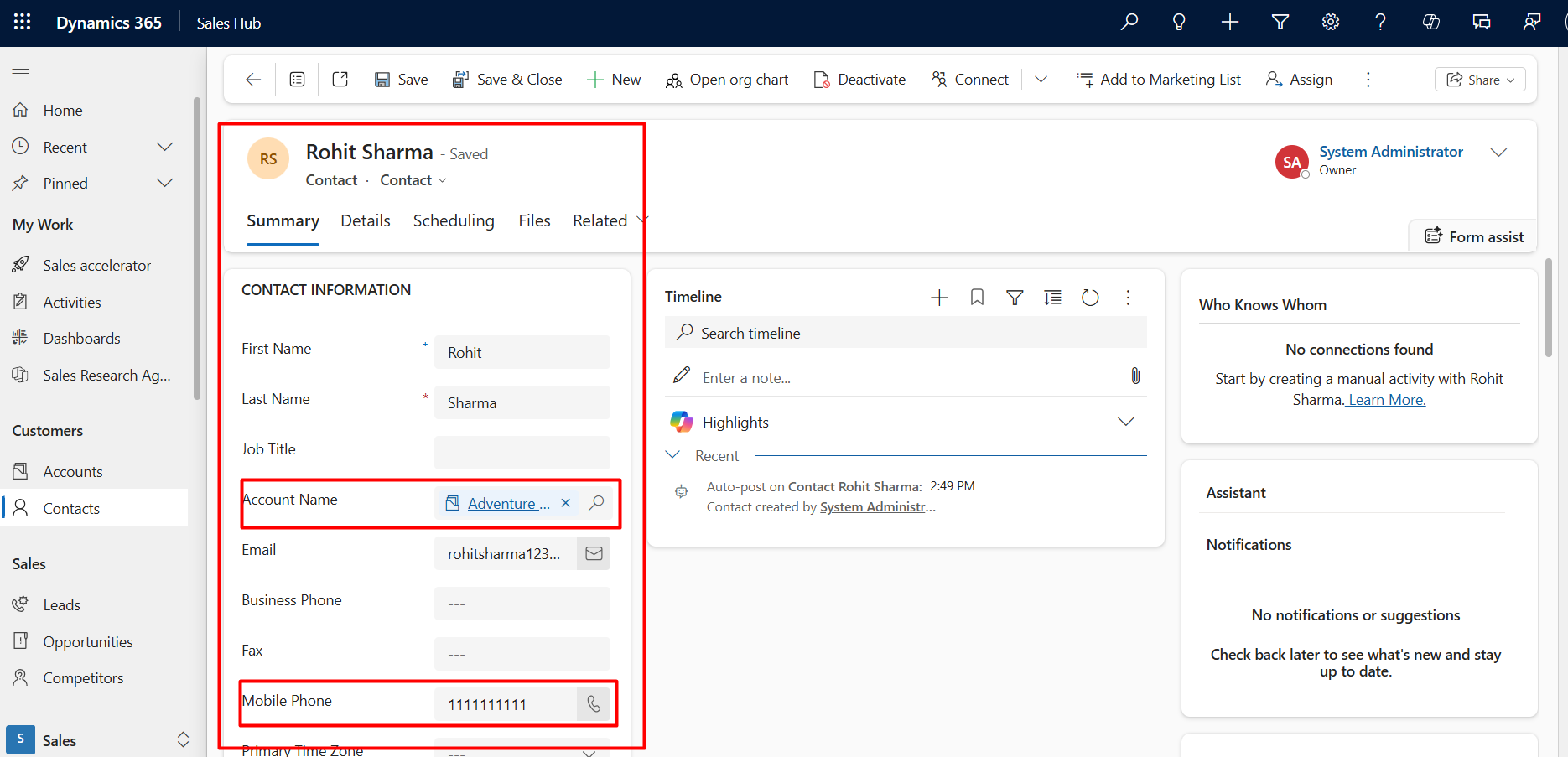Click the Job Title input field

pyautogui.click(x=522, y=453)
